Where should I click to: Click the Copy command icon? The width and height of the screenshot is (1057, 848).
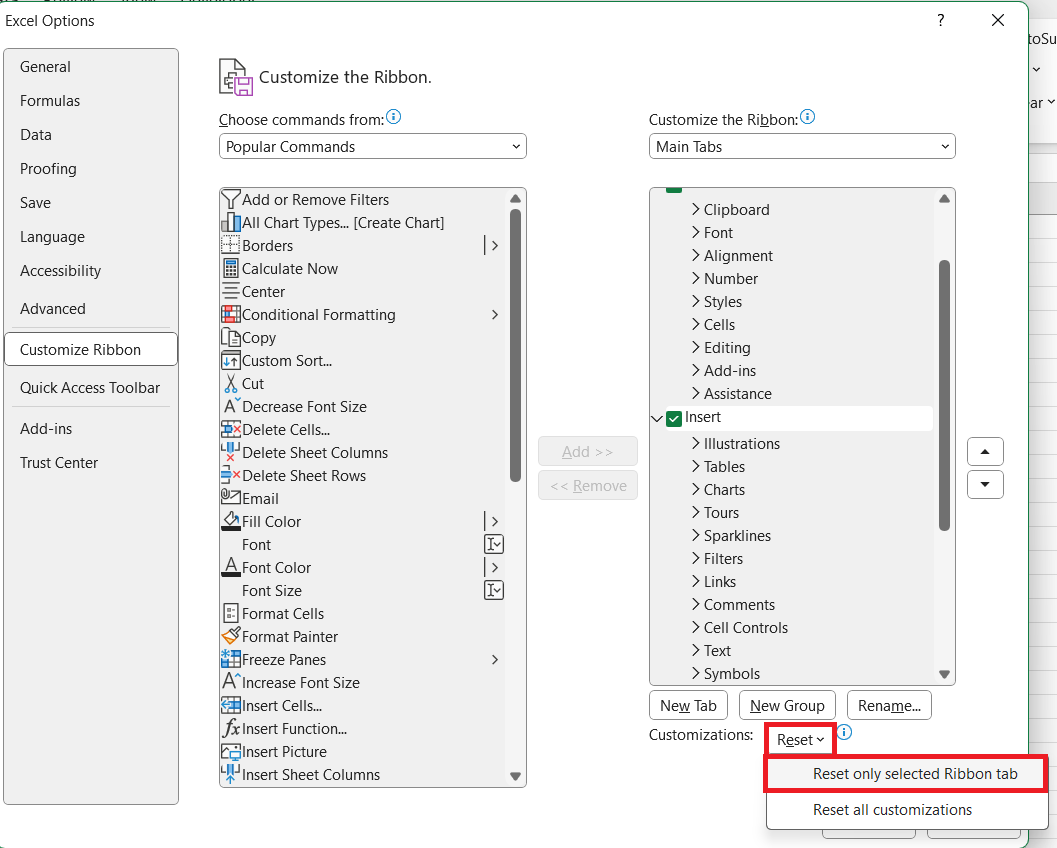[231, 337]
